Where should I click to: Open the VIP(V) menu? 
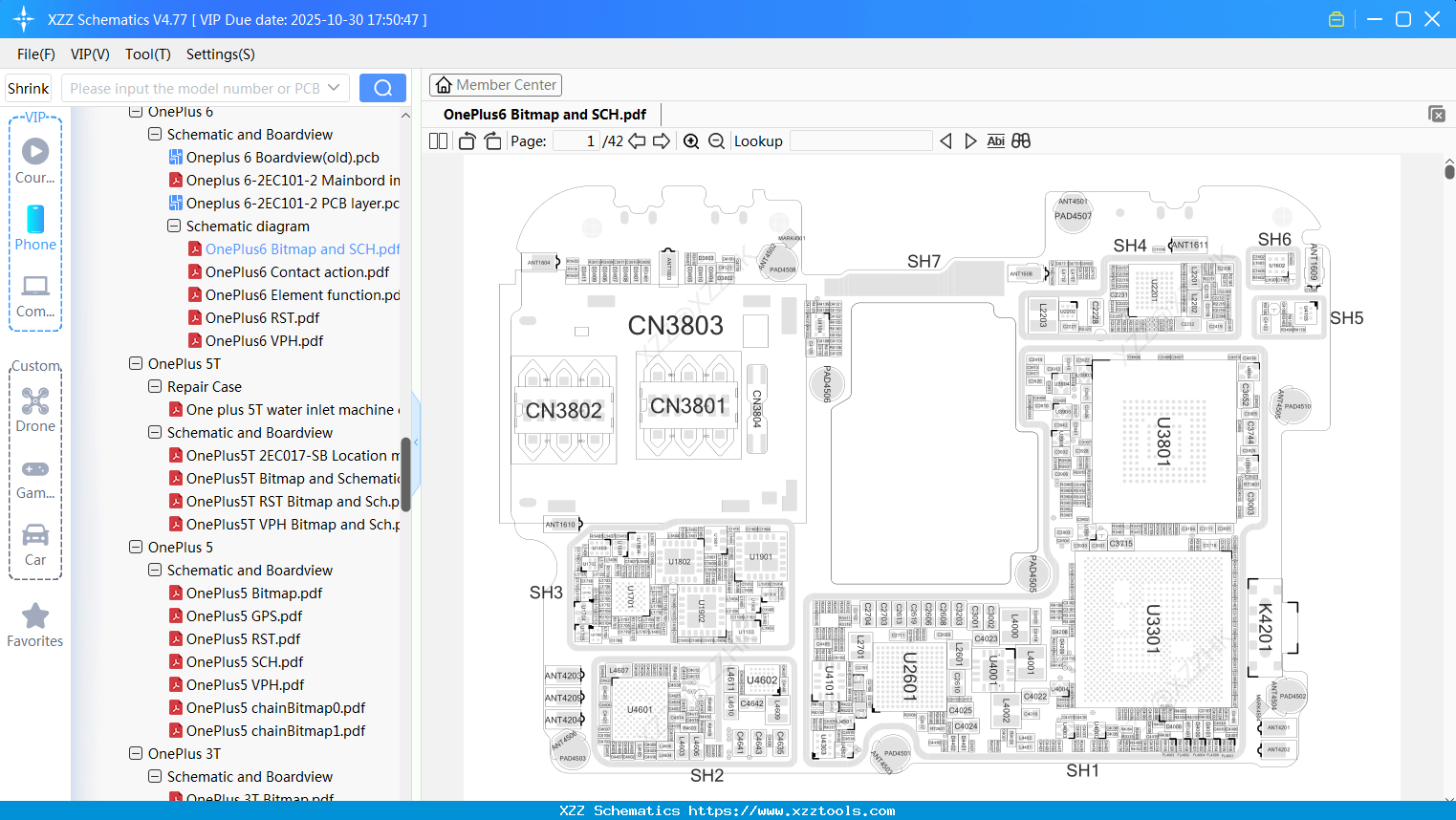pyautogui.click(x=90, y=54)
